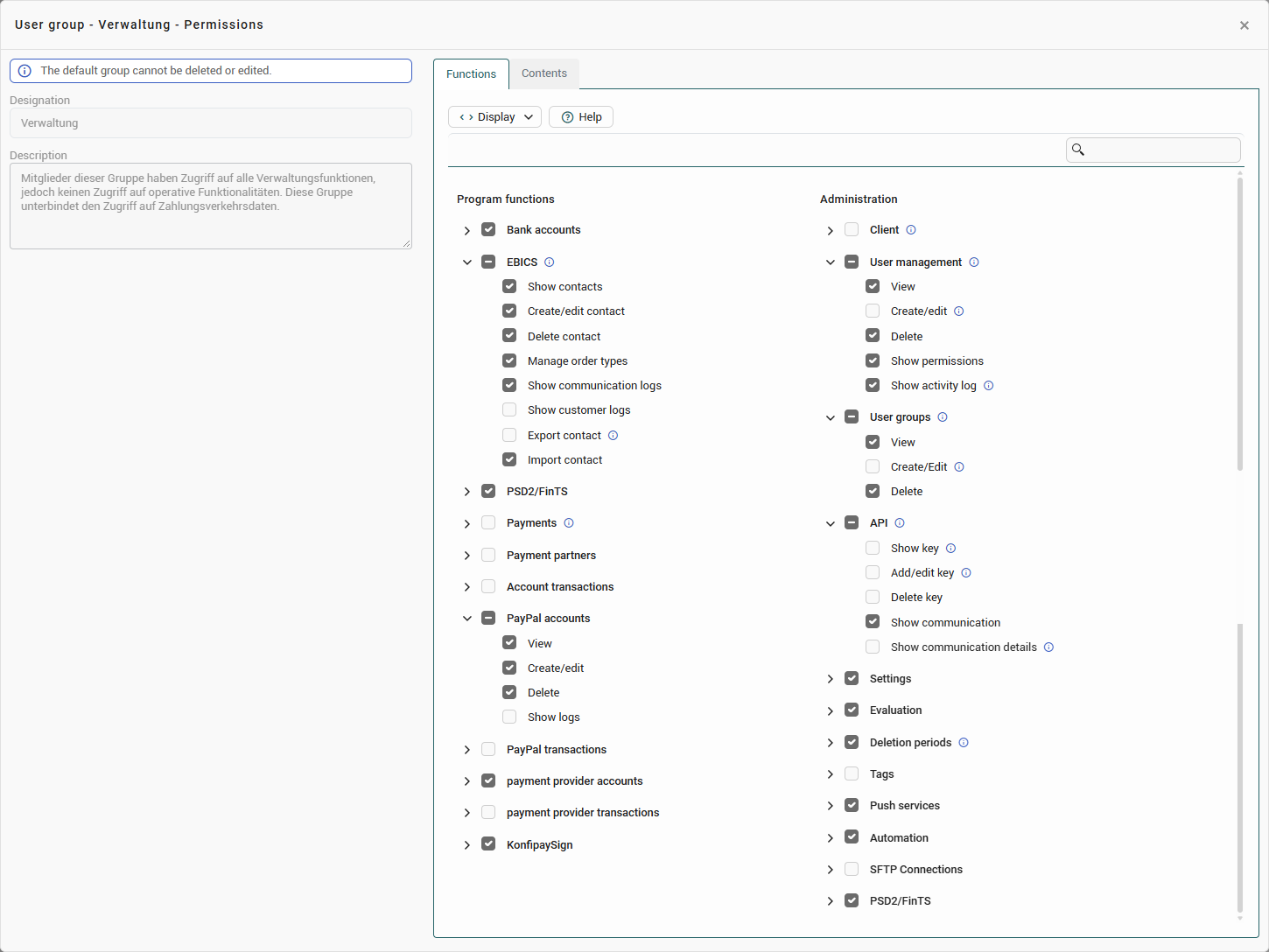1269x952 pixels.
Task: Expand the Settings node
Action: pos(831,679)
